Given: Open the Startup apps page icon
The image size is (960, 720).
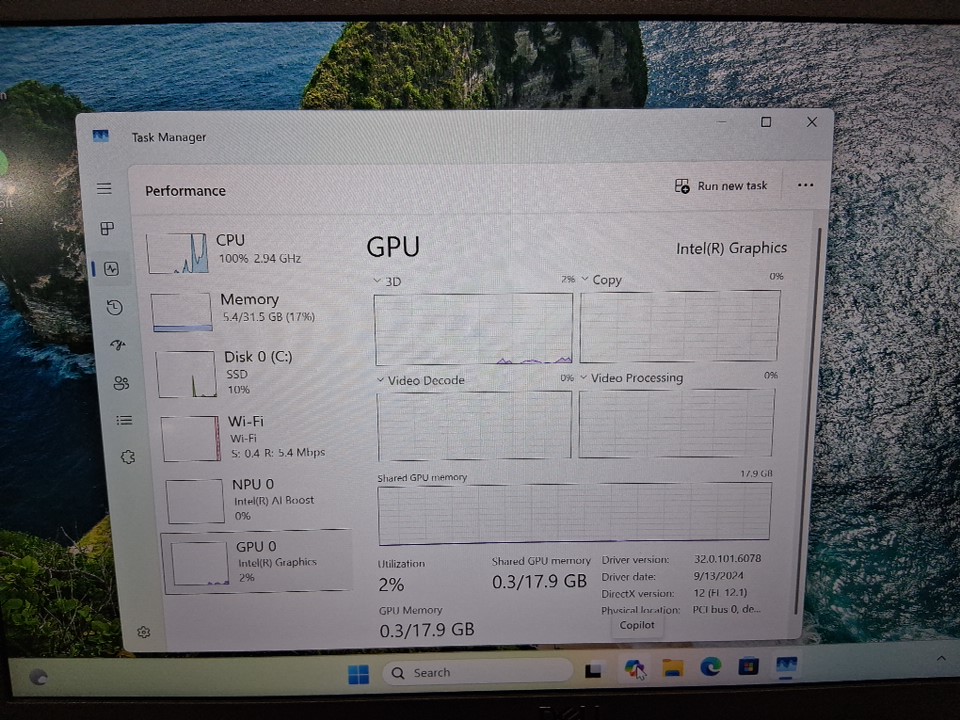Looking at the screenshot, I should (x=118, y=345).
